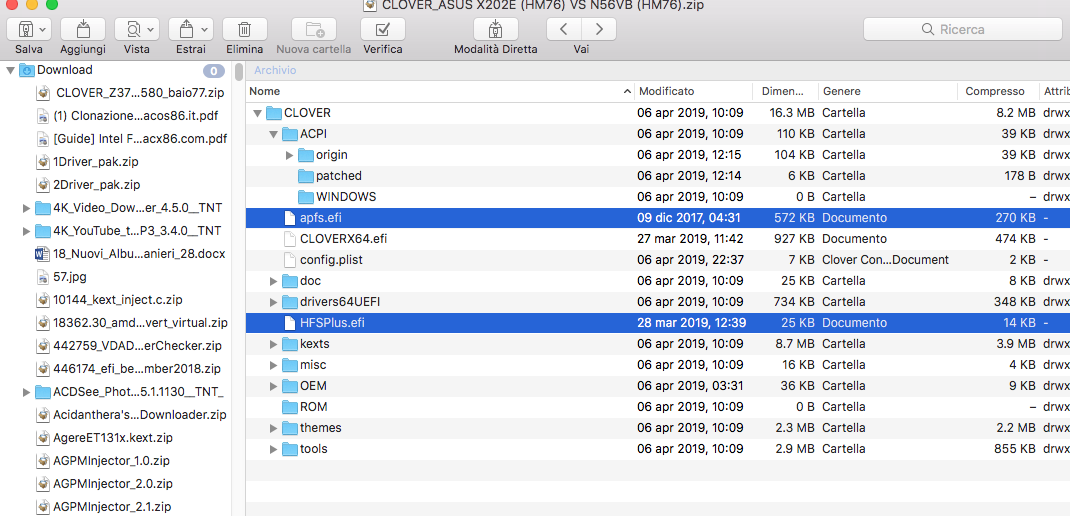Click the 927 KB size cell
1070x516 pixels.
pyautogui.click(x=795, y=239)
